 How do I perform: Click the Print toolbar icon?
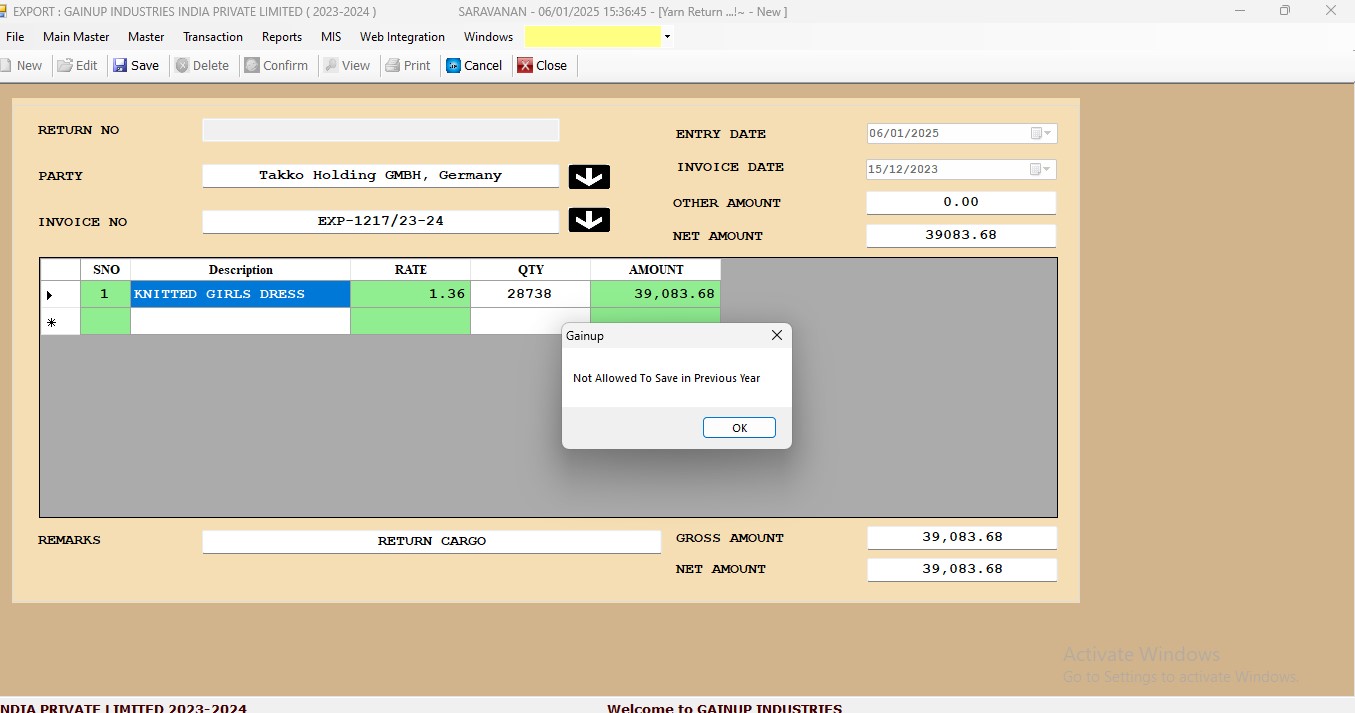[x=394, y=66]
